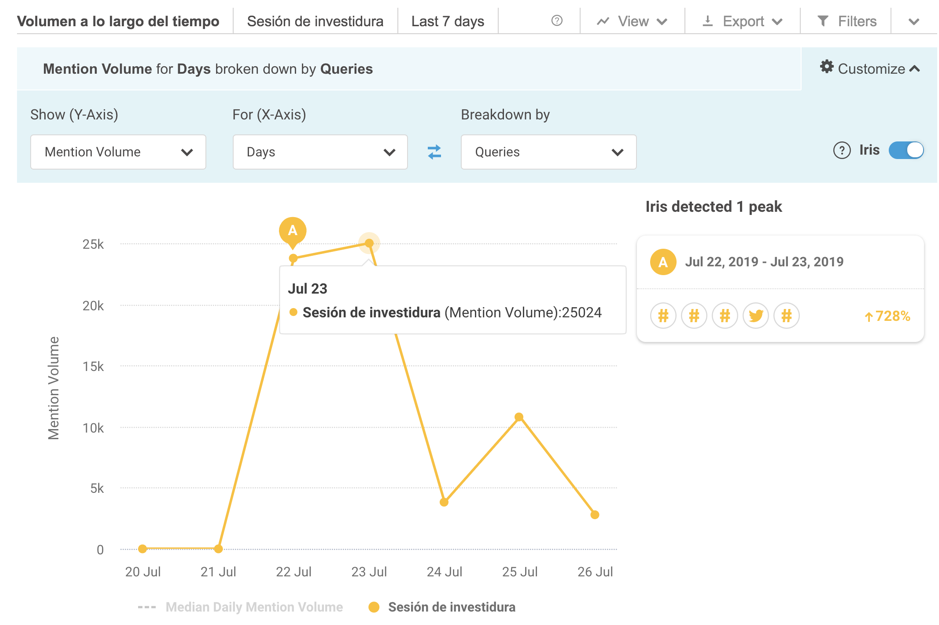Screen dimensions: 939x625
Task: Expand the far-right chevron in top toolbar
Action: [914, 21]
